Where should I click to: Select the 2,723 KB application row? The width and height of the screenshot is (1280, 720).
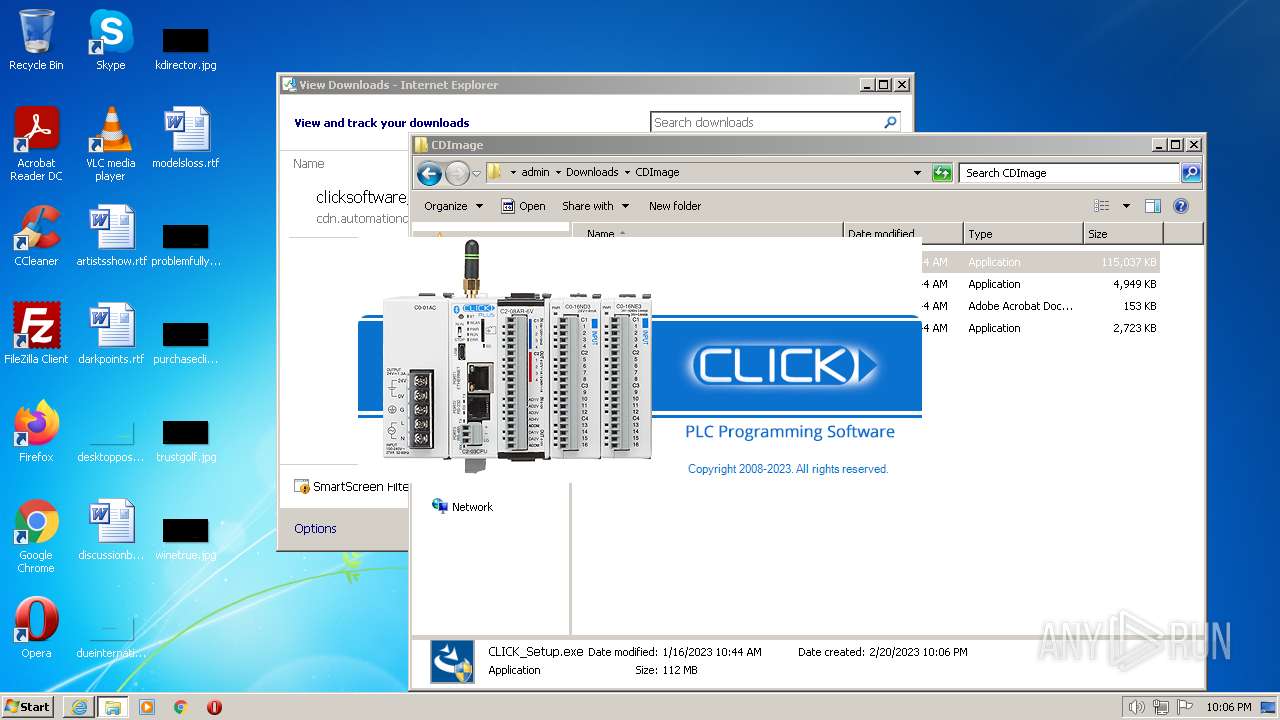(x=1041, y=328)
